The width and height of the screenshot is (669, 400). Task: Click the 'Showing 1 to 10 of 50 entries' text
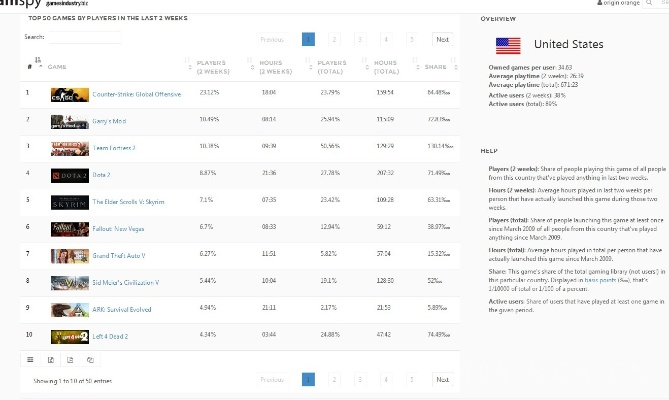point(73,381)
